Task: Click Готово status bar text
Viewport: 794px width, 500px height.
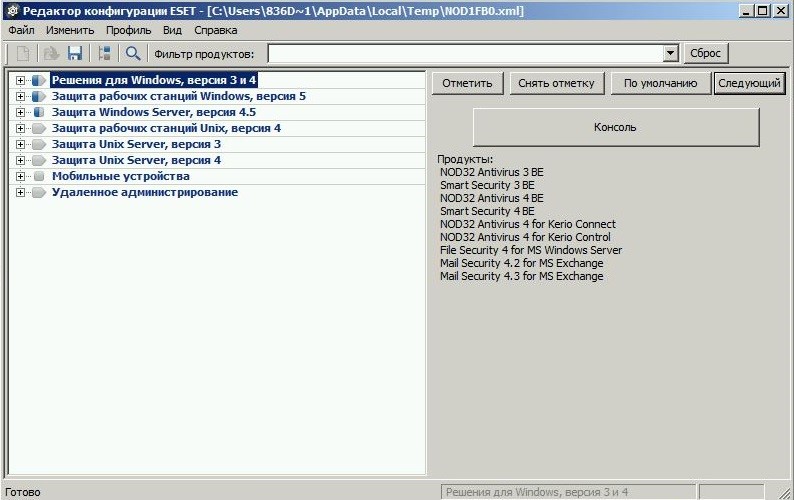Action: click(22, 492)
